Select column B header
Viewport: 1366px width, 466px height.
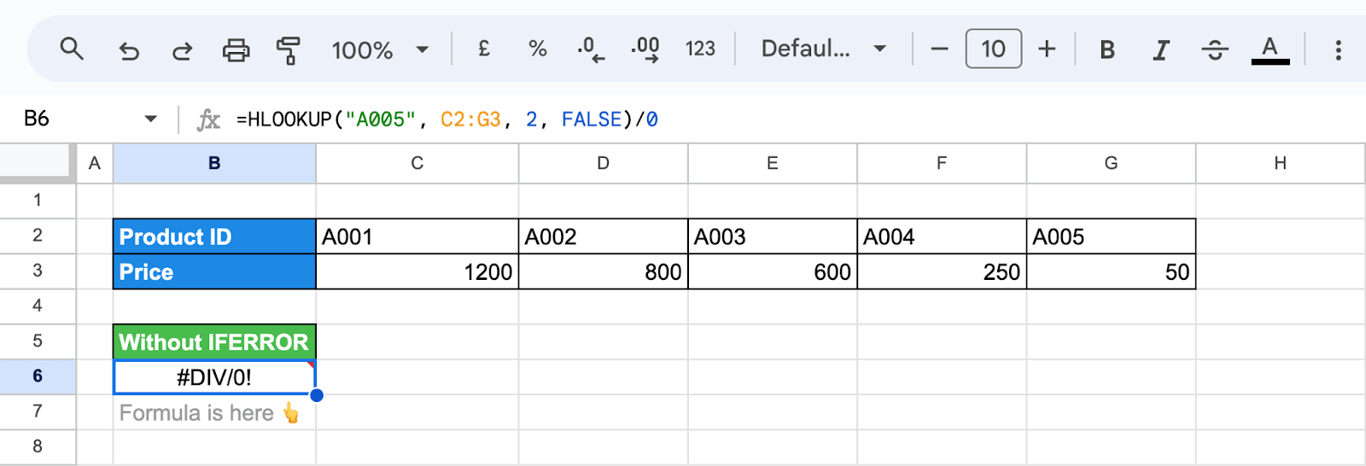click(215, 164)
